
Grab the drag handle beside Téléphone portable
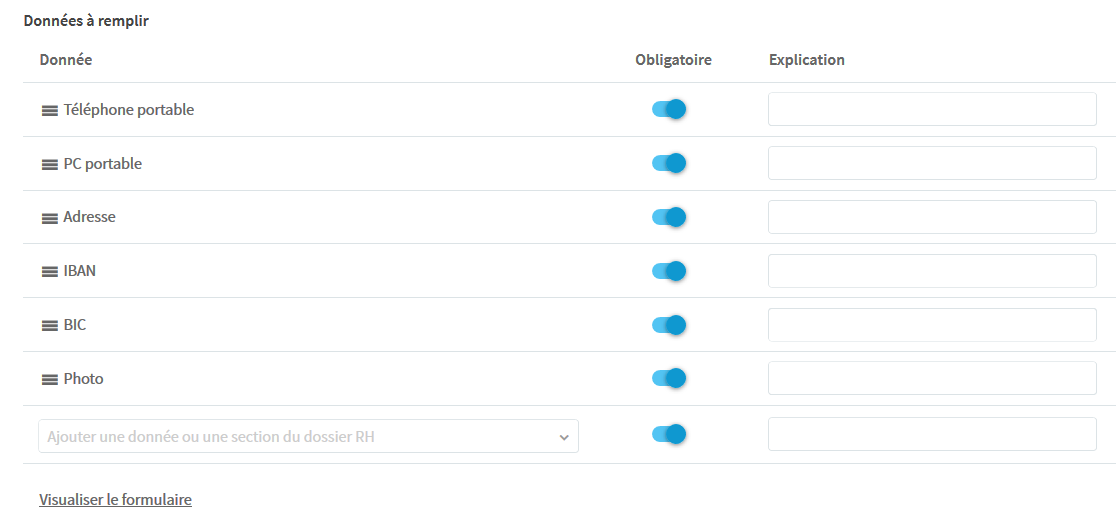pos(49,110)
